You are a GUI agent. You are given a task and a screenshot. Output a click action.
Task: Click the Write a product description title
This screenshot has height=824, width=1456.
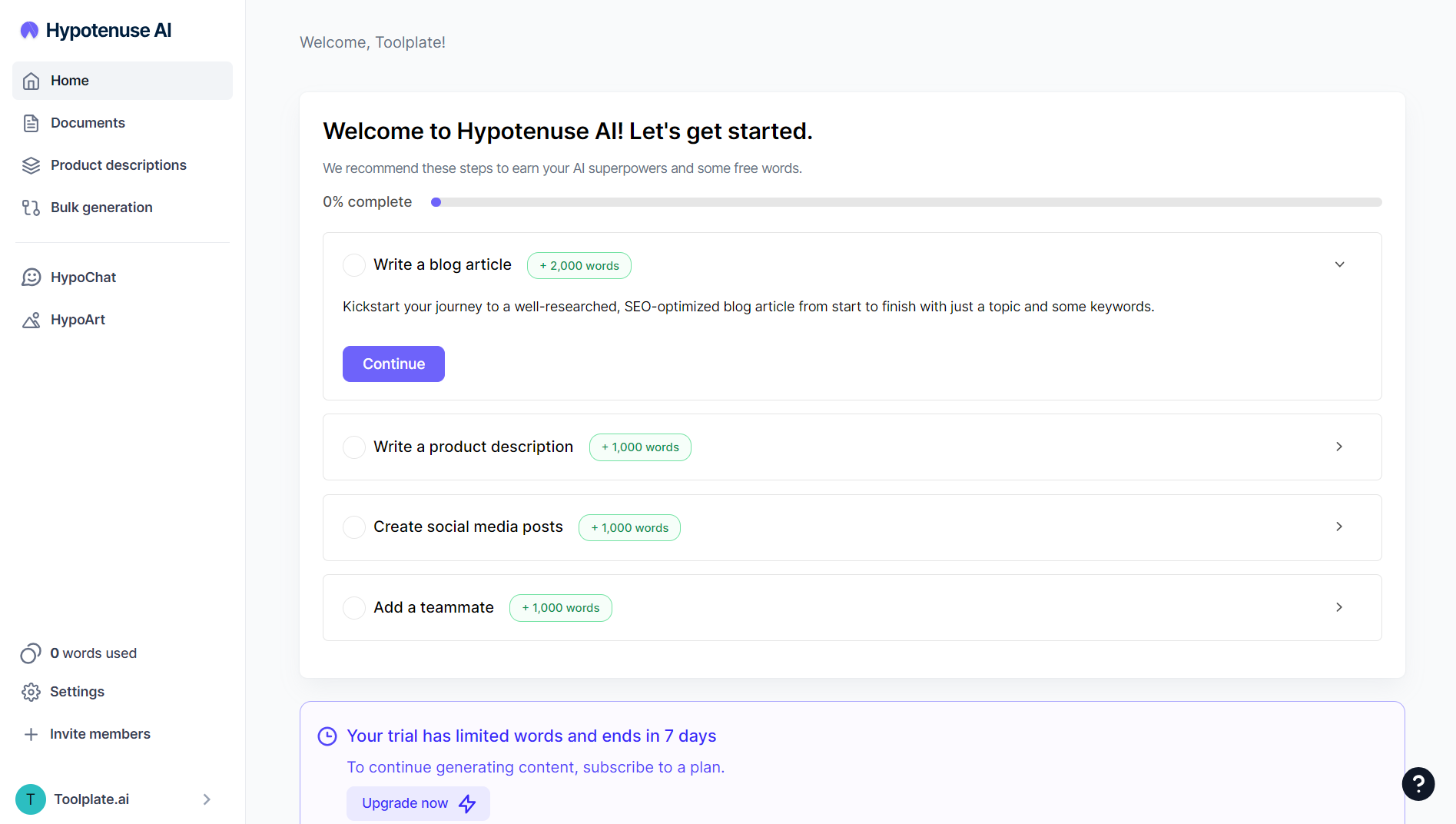pos(473,447)
